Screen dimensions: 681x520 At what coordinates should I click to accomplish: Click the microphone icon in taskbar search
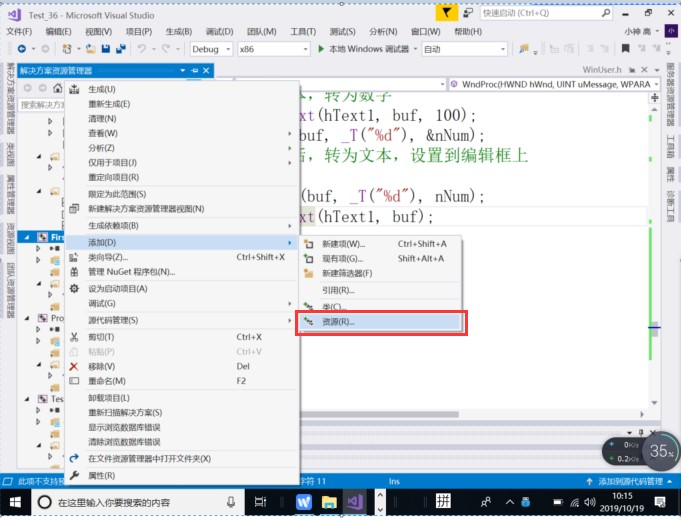tap(231, 502)
